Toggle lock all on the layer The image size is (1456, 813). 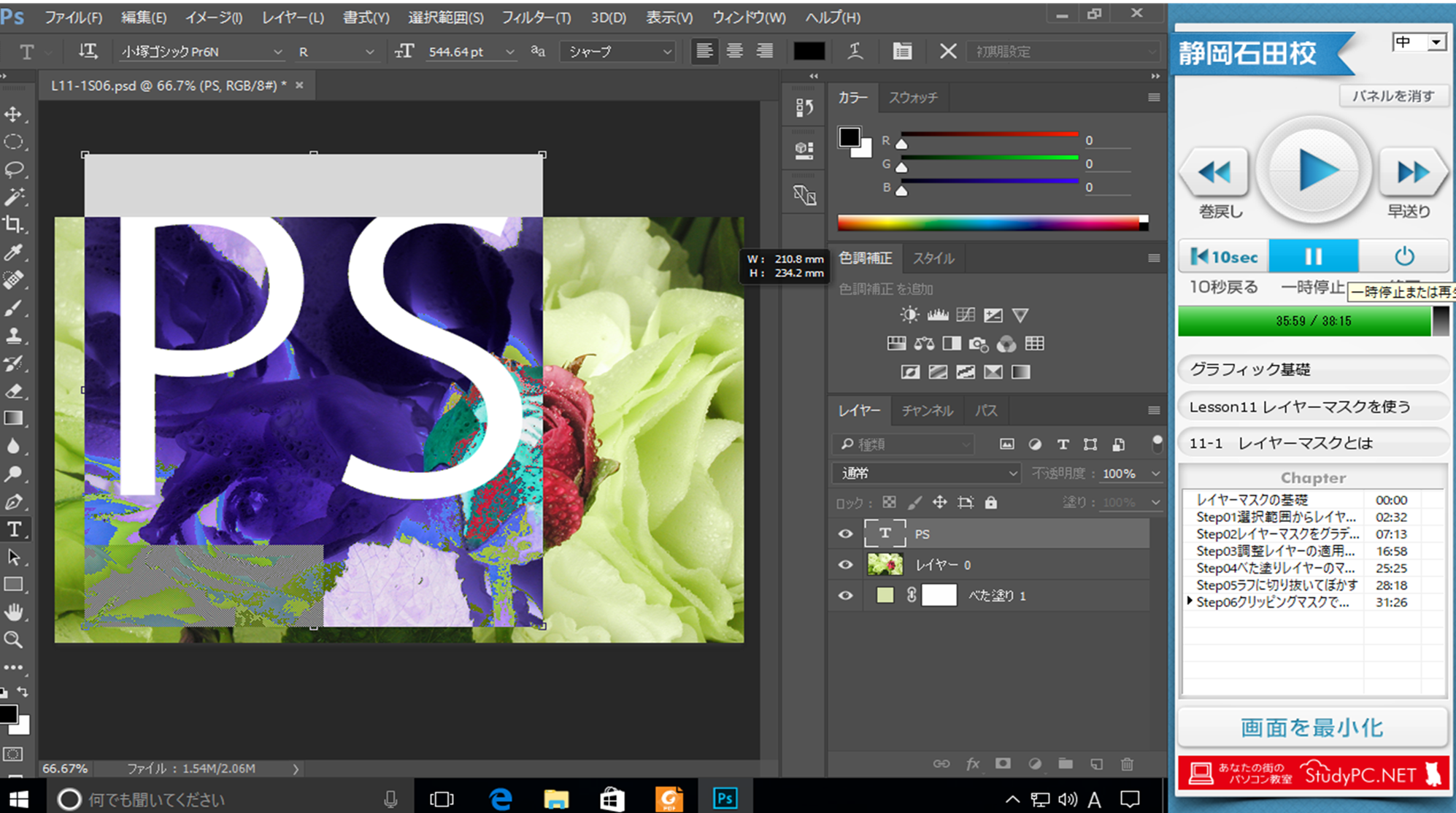(x=990, y=503)
